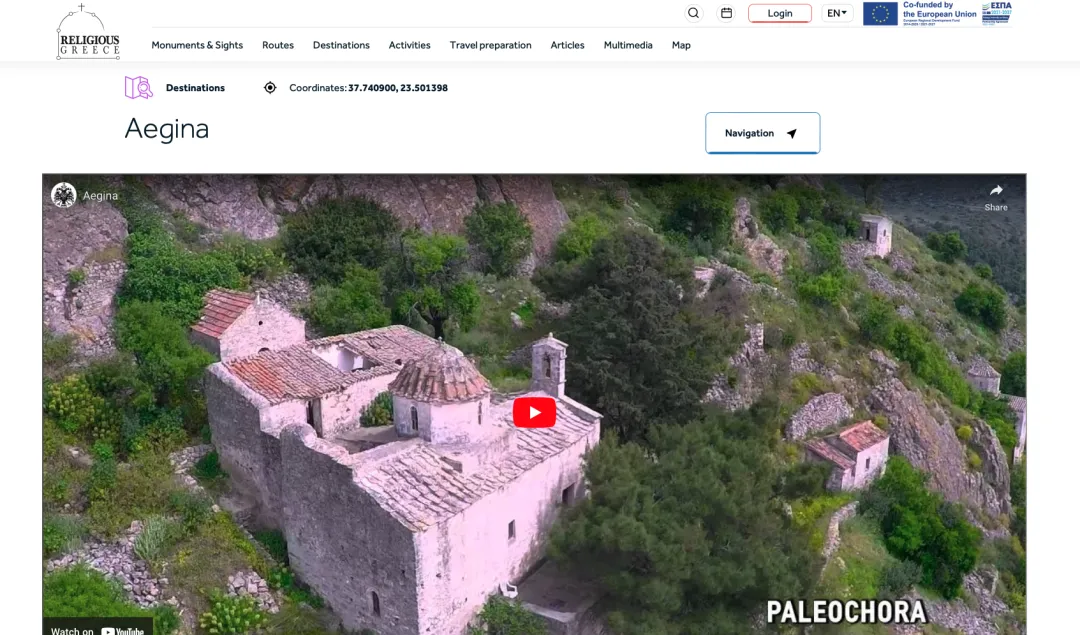Click the Navigation button

click(x=762, y=133)
